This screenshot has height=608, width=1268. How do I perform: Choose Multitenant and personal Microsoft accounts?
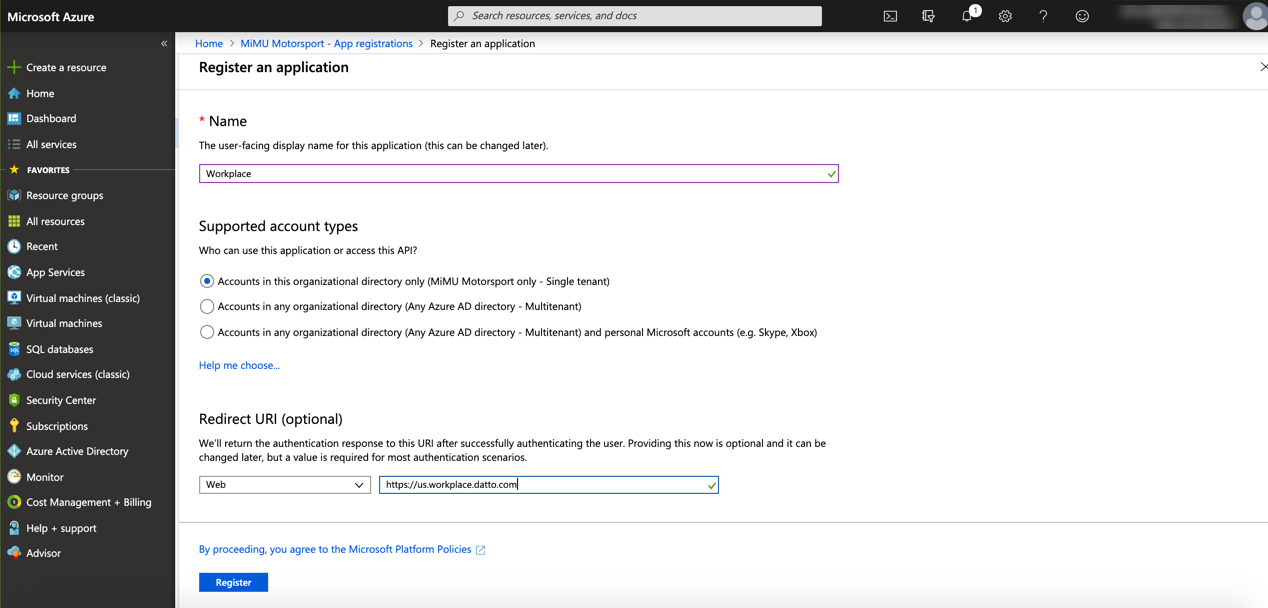coord(207,332)
